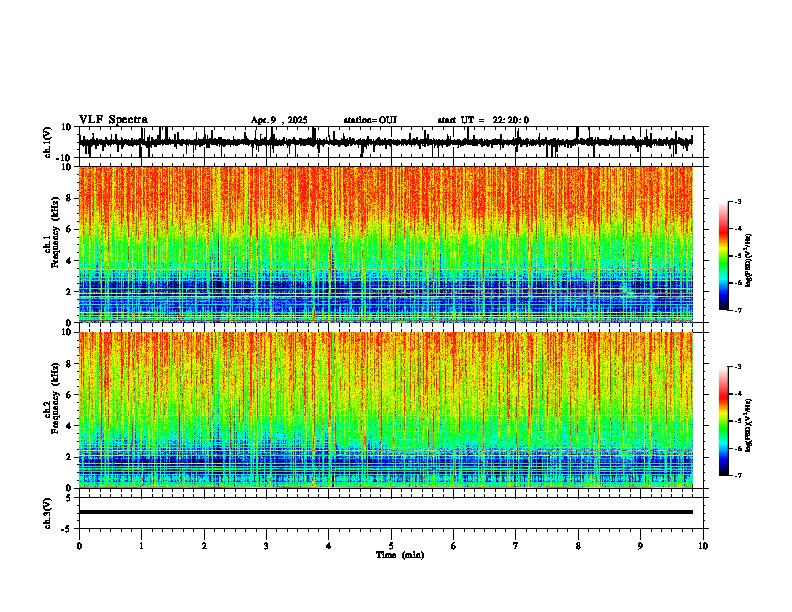Click the "ch.1(V)" waveform axis label
This screenshot has height=612, width=792.
coord(48,142)
